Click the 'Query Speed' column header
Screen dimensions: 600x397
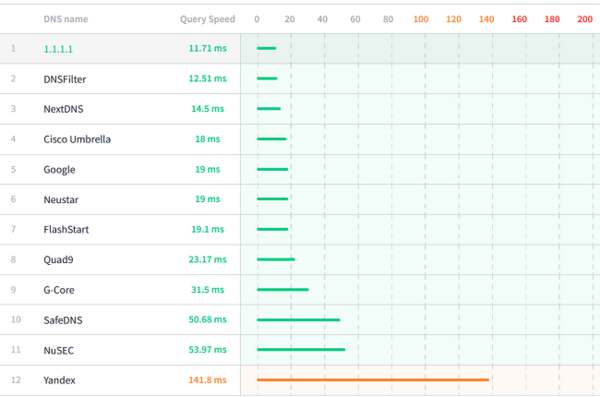(207, 19)
